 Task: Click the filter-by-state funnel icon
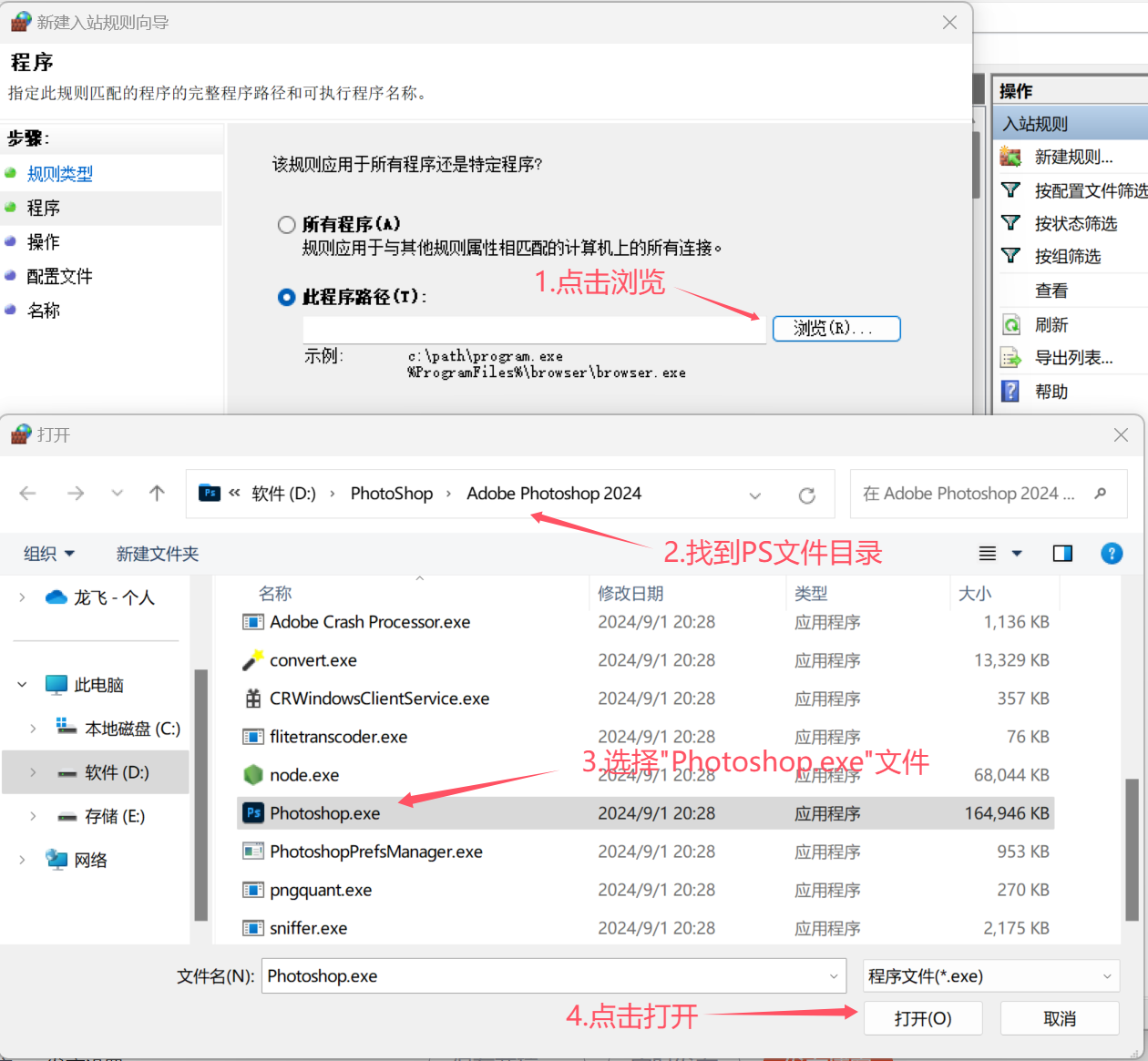(1010, 223)
